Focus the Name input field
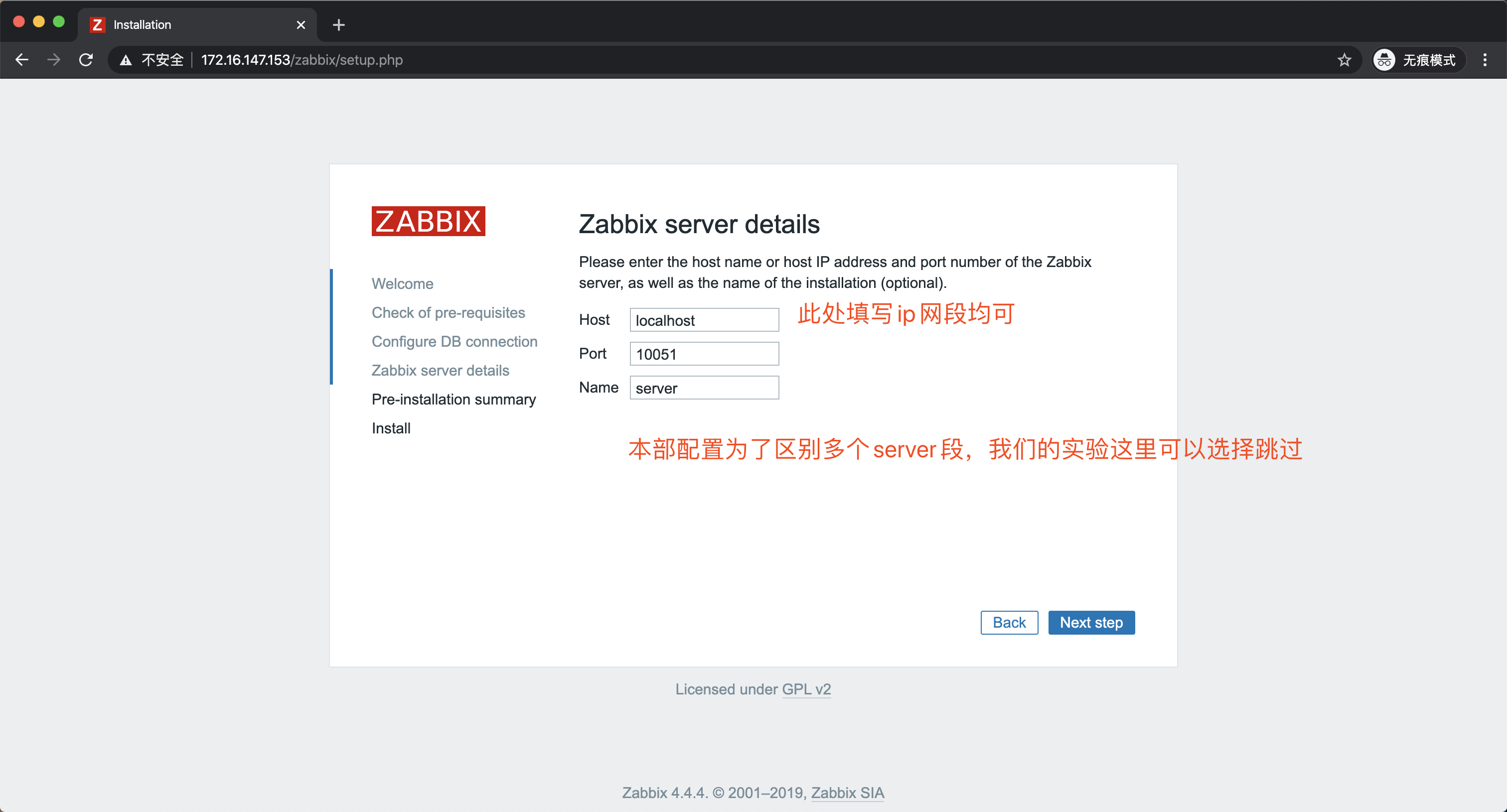This screenshot has height=812, width=1507. 704,388
